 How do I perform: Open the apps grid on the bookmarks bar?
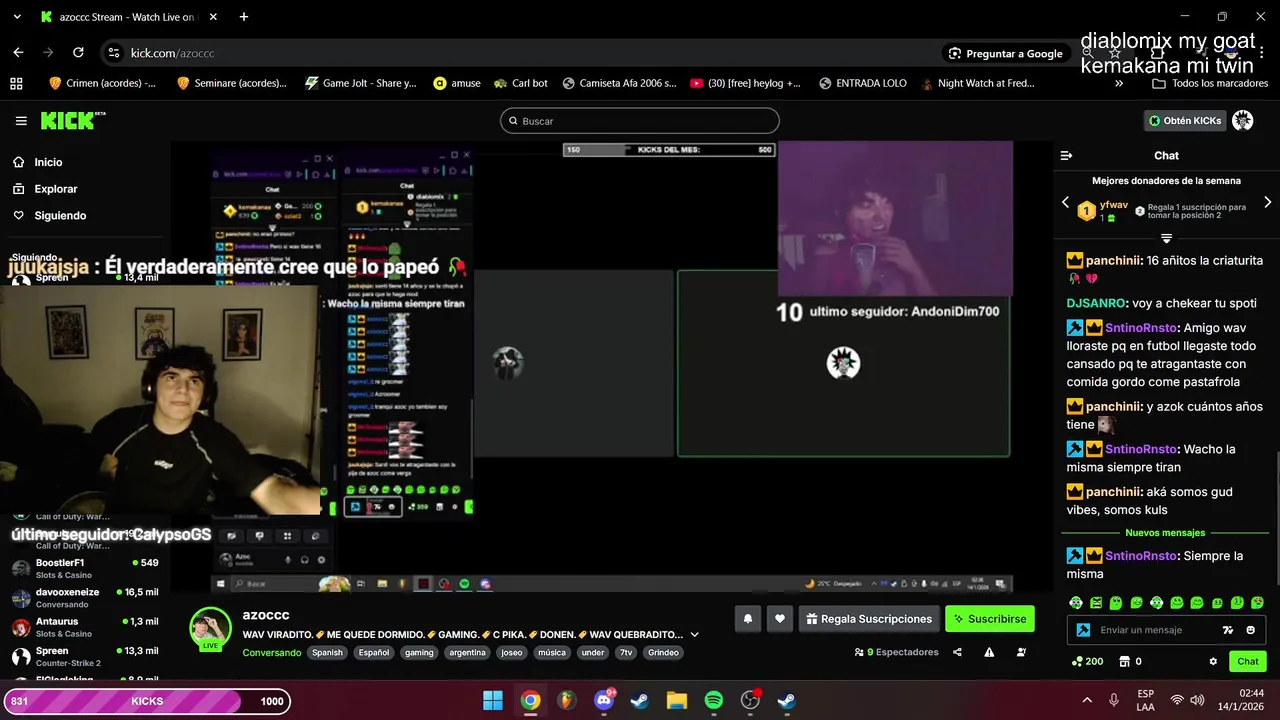pos(16,83)
